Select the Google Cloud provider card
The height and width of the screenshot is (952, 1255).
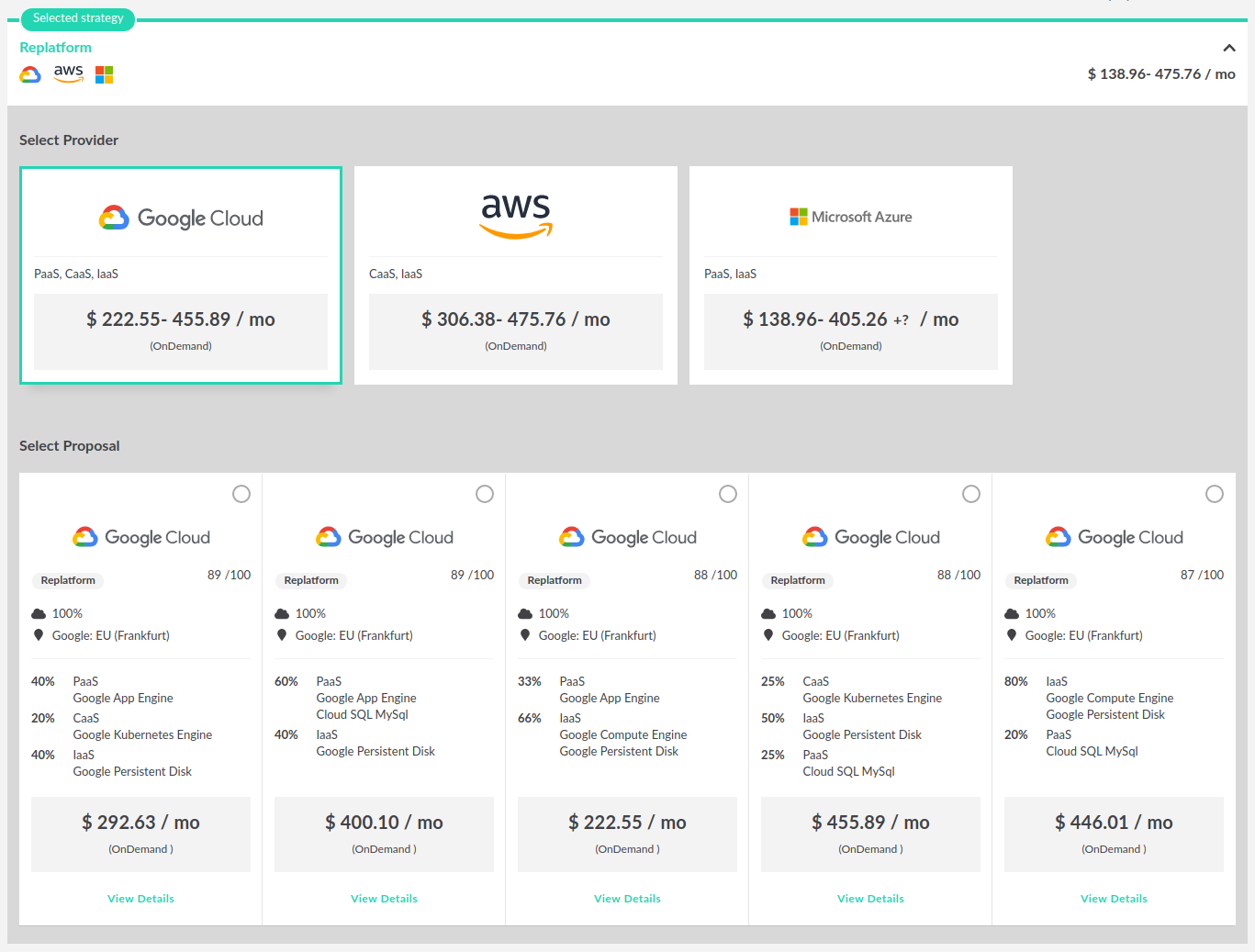[x=181, y=275]
